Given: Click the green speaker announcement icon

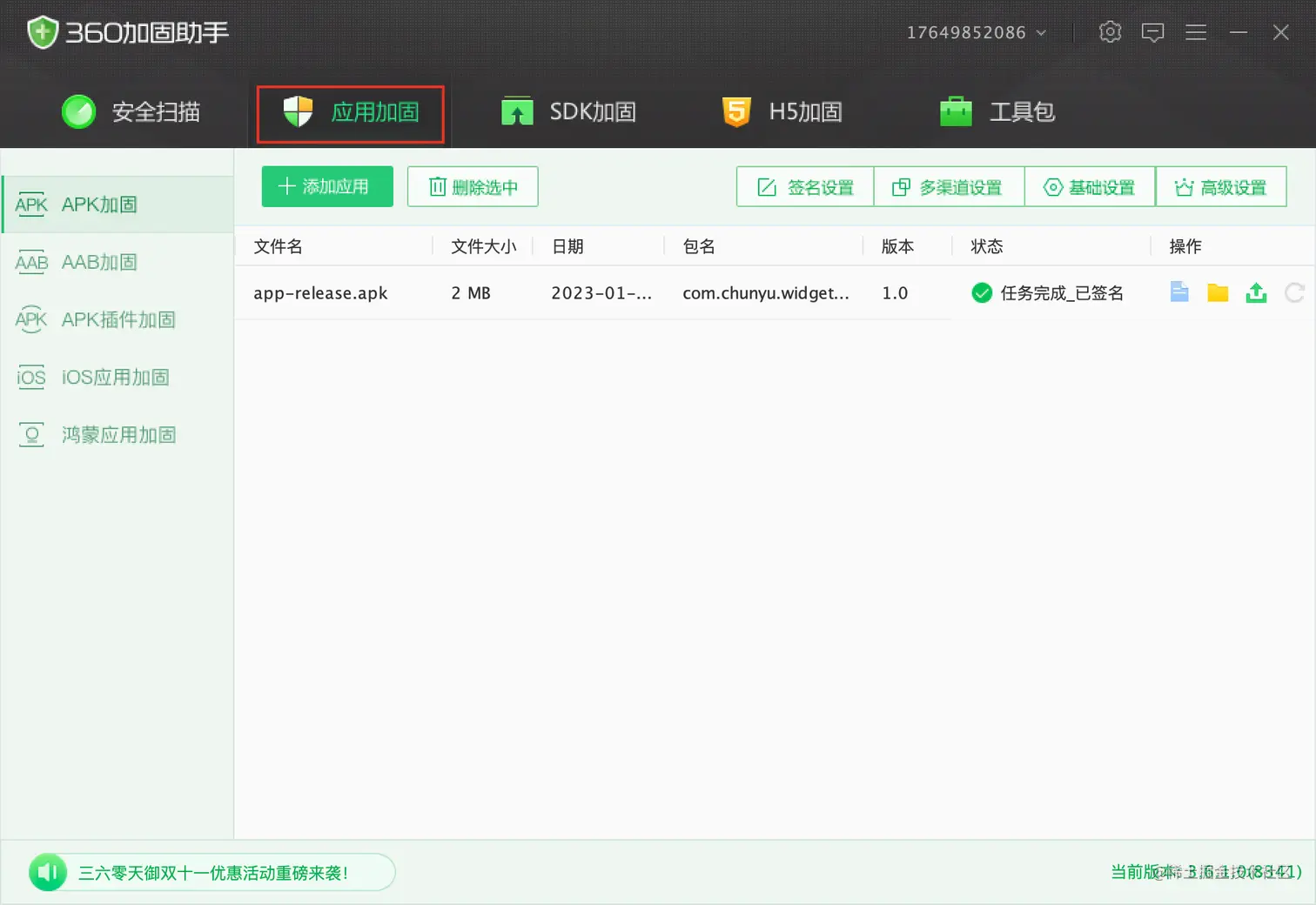Looking at the screenshot, I should point(48,872).
